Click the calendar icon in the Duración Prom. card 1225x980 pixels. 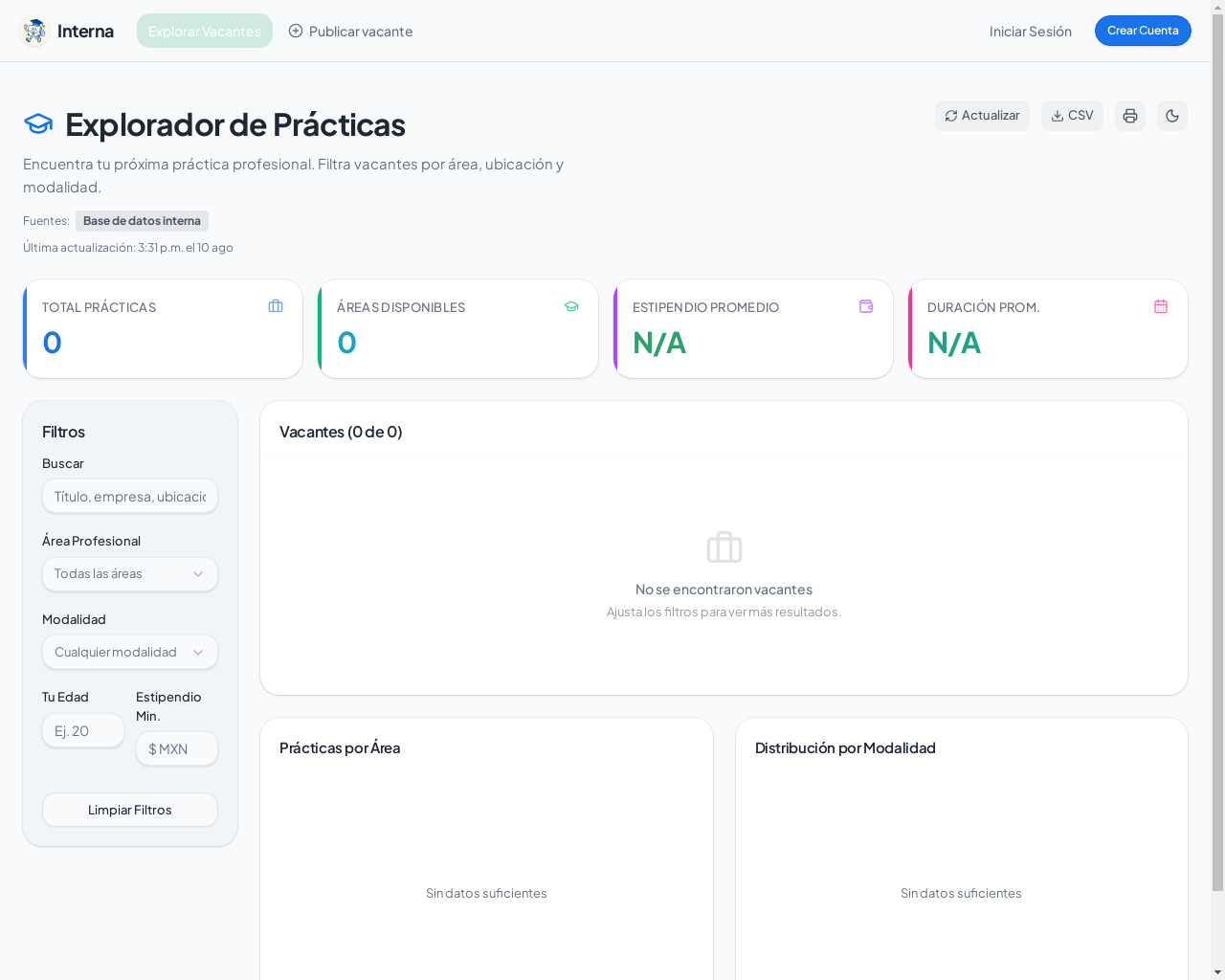[x=1161, y=306]
